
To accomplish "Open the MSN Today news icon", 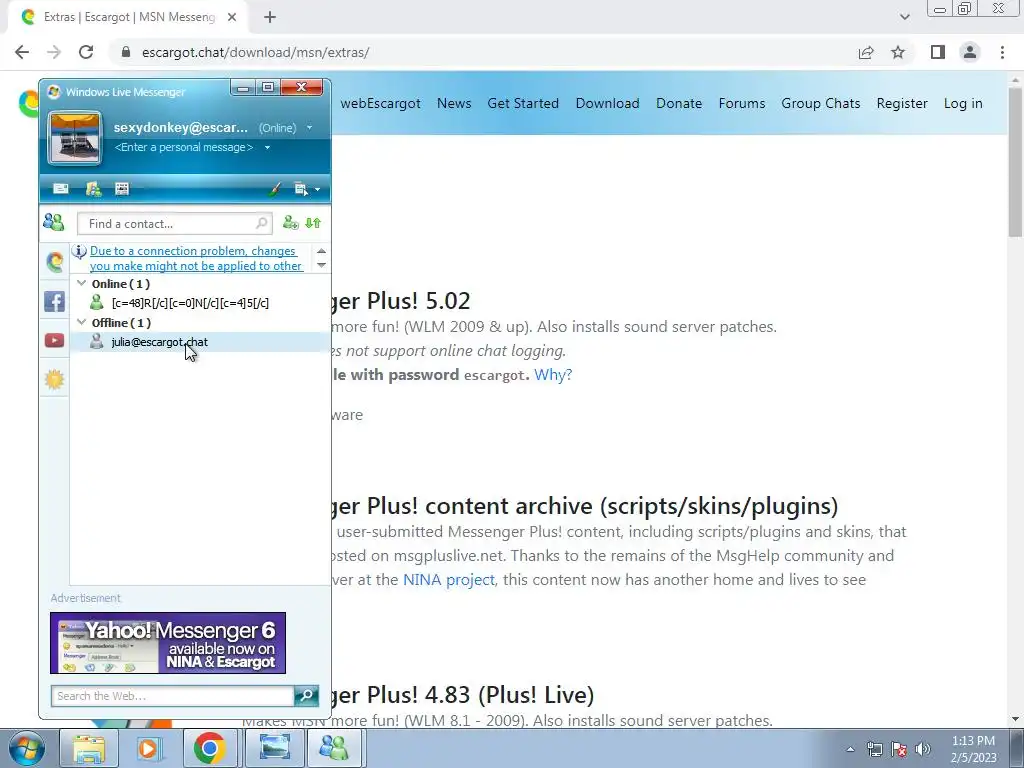I will (x=122, y=189).
